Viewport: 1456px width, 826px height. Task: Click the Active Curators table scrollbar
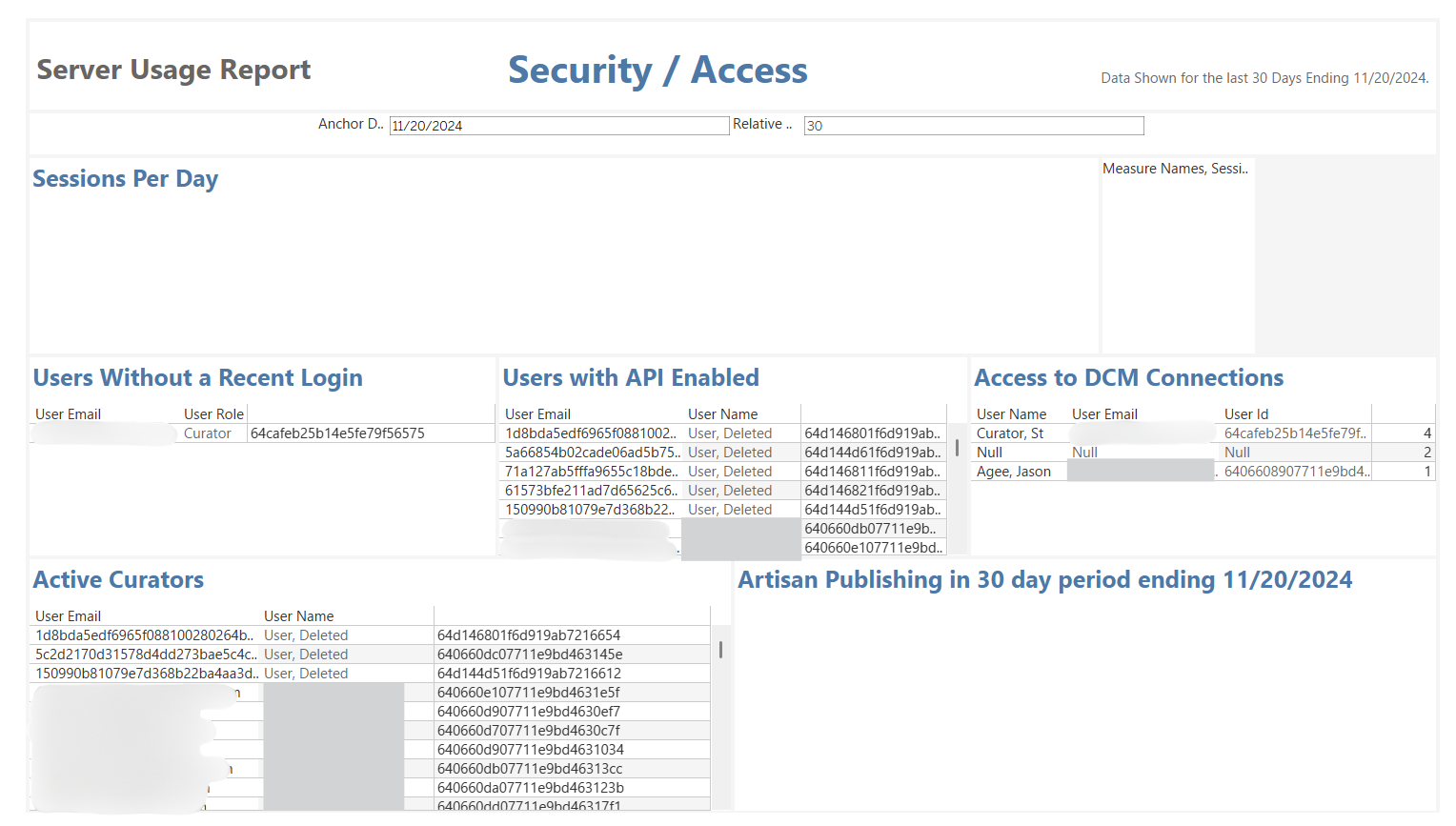coord(721,648)
